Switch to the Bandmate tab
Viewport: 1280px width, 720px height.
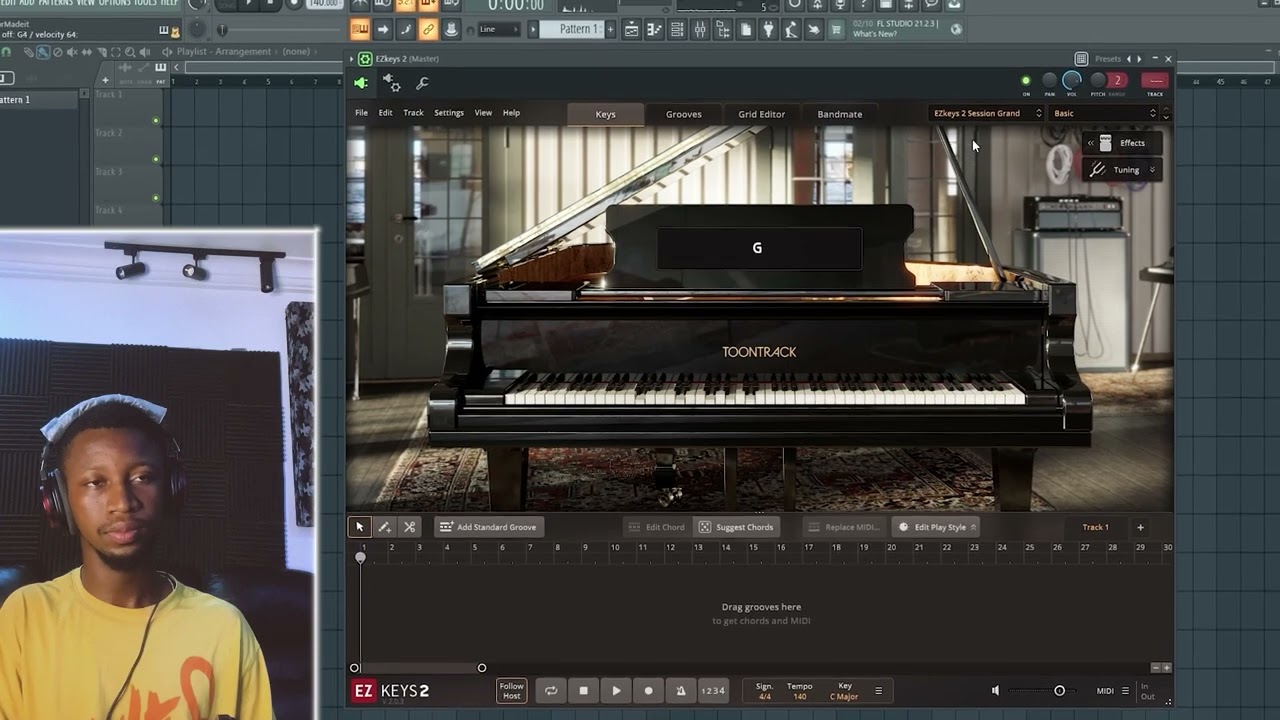(840, 114)
